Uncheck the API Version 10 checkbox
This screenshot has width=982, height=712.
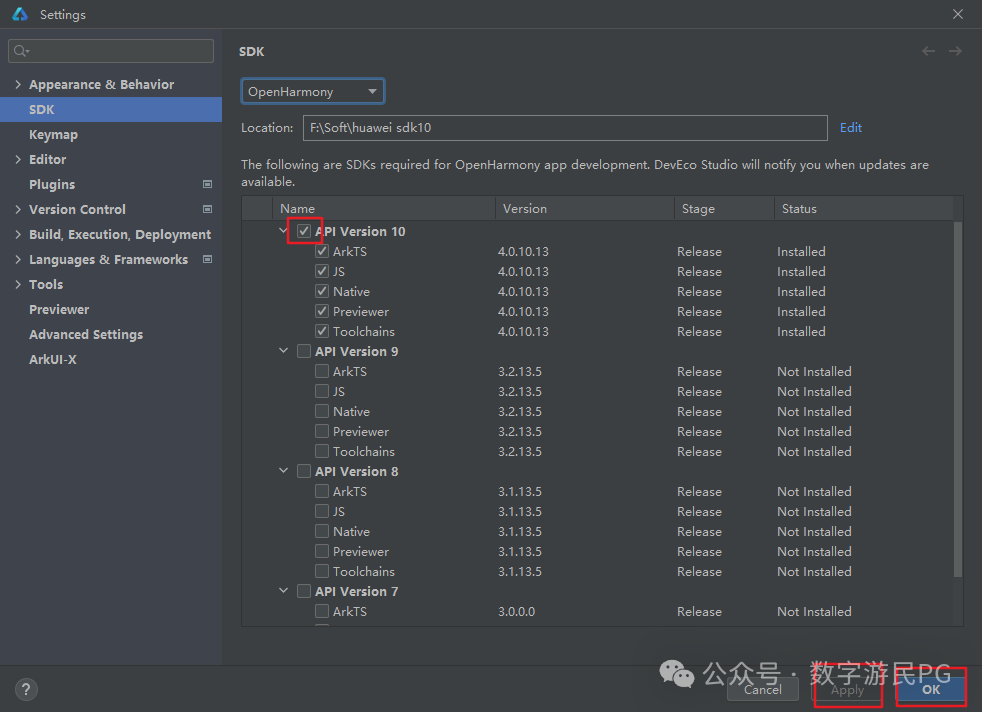(x=304, y=231)
